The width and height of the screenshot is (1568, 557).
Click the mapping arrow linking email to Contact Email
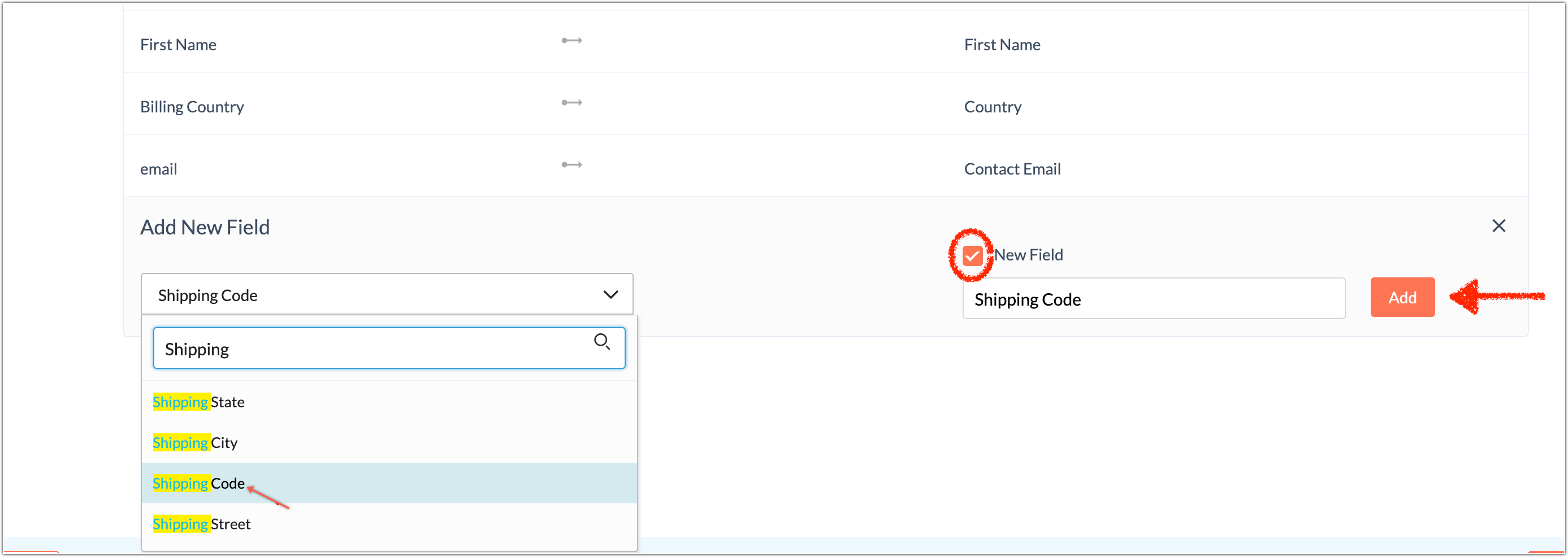(571, 164)
